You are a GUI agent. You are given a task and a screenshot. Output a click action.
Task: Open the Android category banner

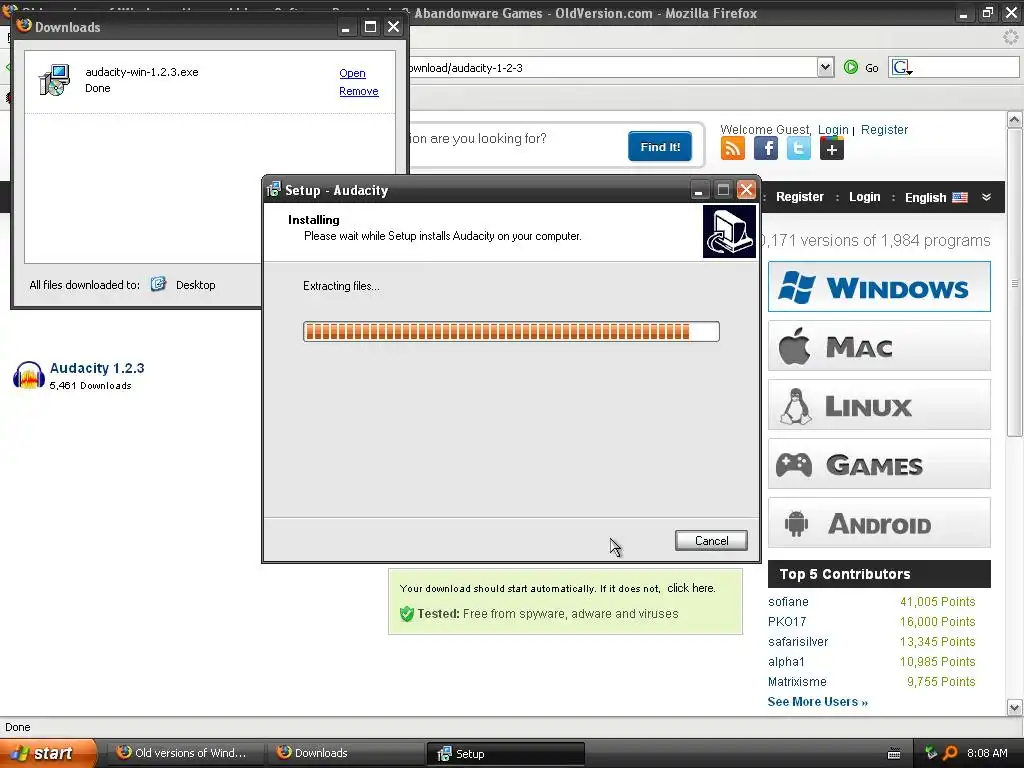(879, 522)
